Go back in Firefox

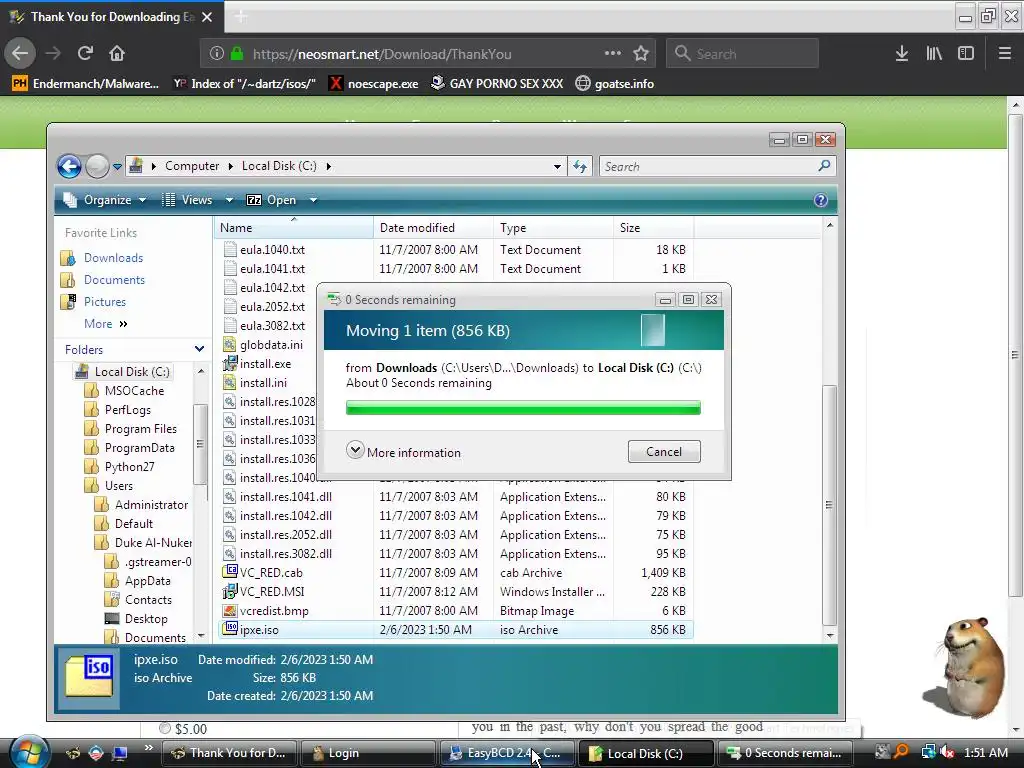tap(20, 54)
